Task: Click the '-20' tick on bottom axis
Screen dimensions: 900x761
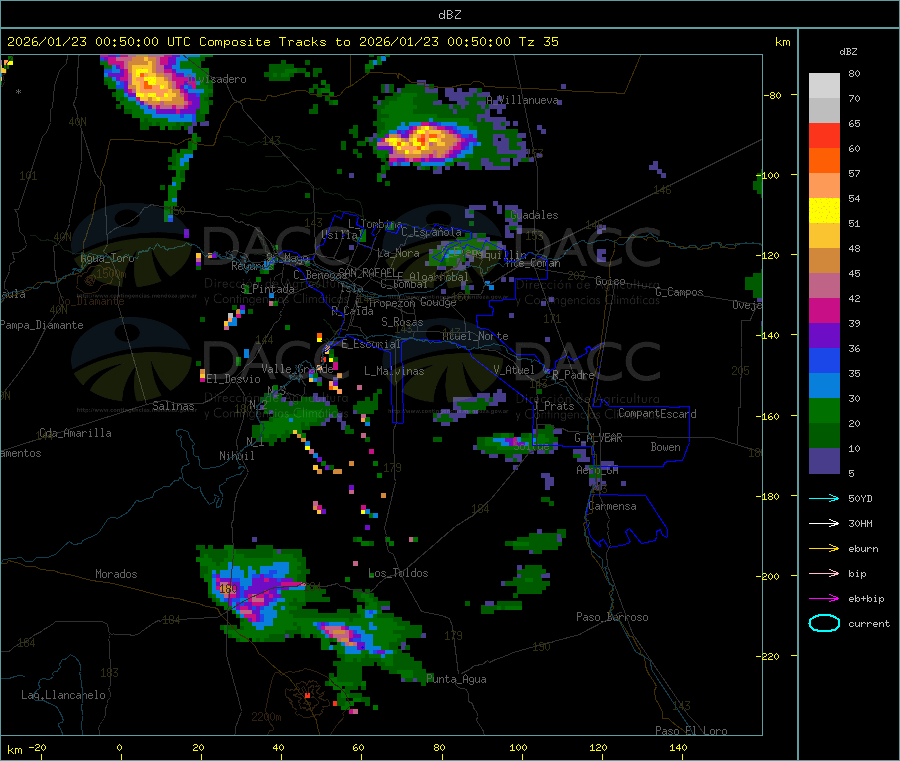Action: coord(37,747)
